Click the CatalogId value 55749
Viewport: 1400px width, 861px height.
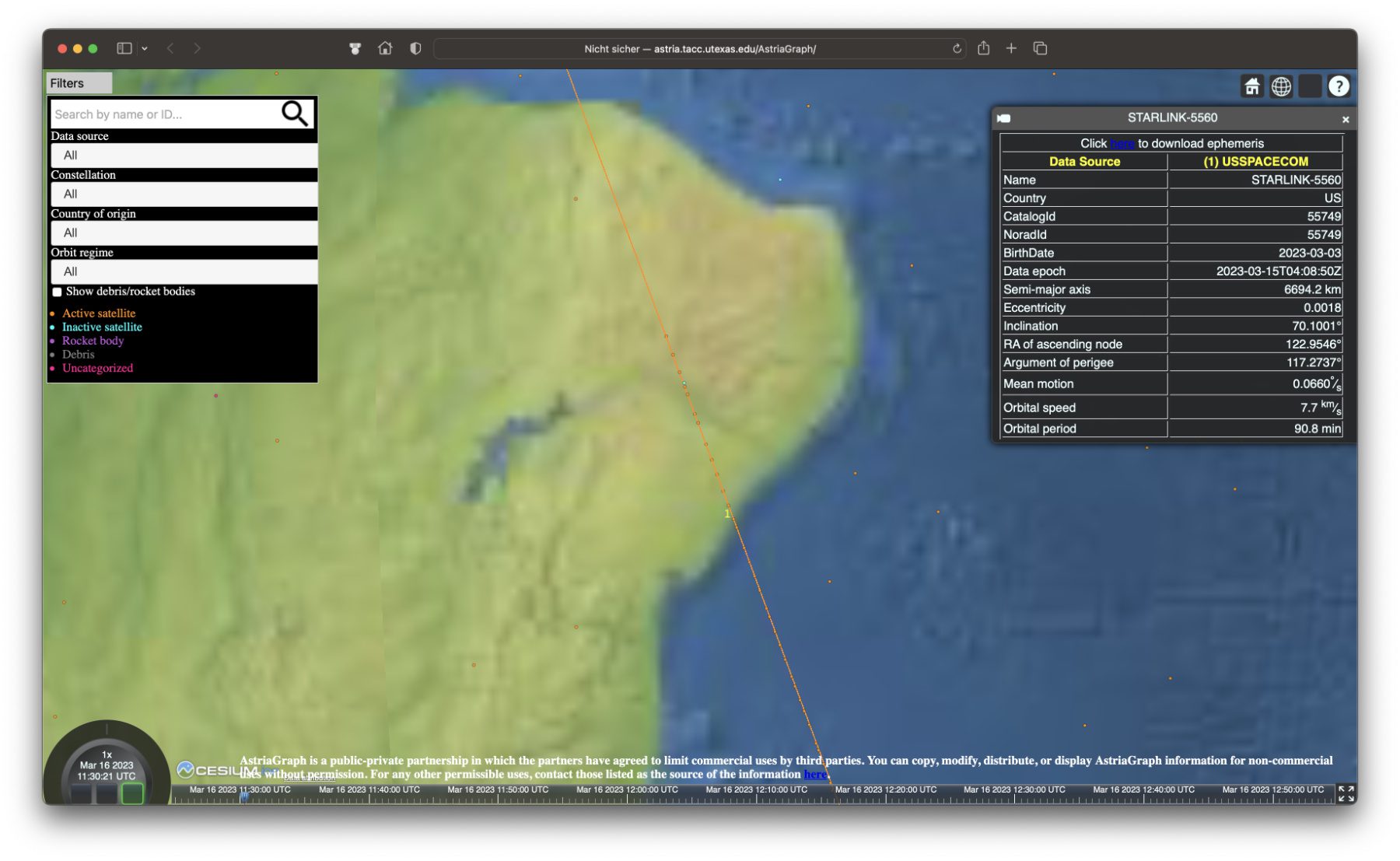click(1324, 216)
